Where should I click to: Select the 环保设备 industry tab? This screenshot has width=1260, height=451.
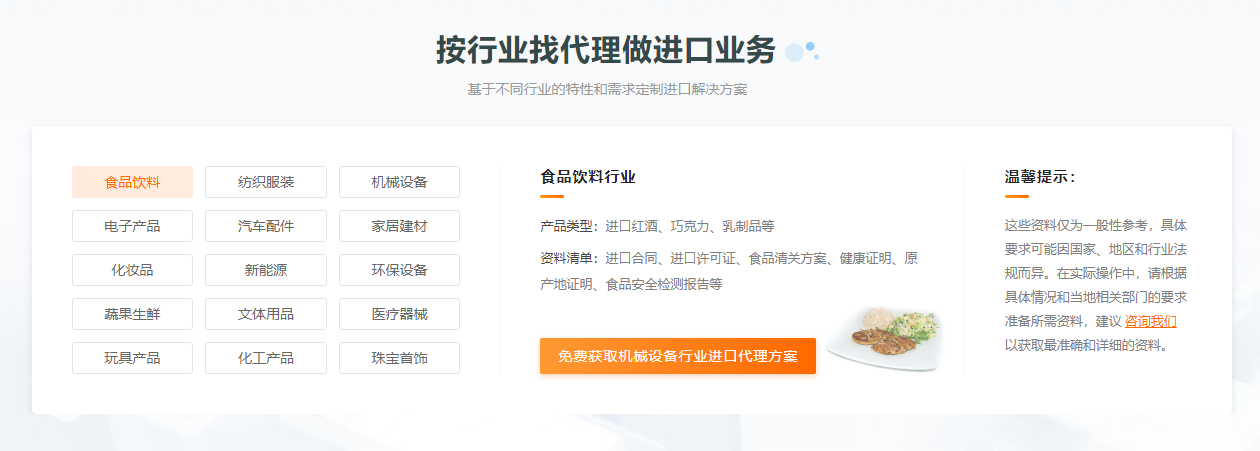pos(399,270)
